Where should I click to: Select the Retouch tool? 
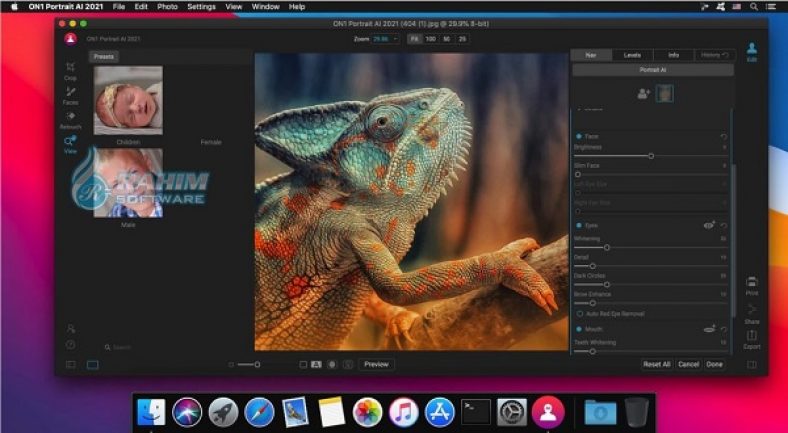(x=70, y=120)
